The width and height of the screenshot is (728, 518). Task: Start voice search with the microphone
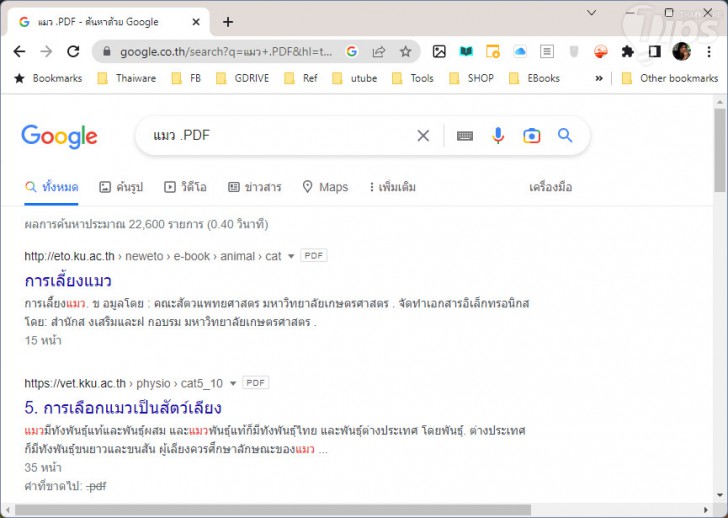(x=498, y=136)
